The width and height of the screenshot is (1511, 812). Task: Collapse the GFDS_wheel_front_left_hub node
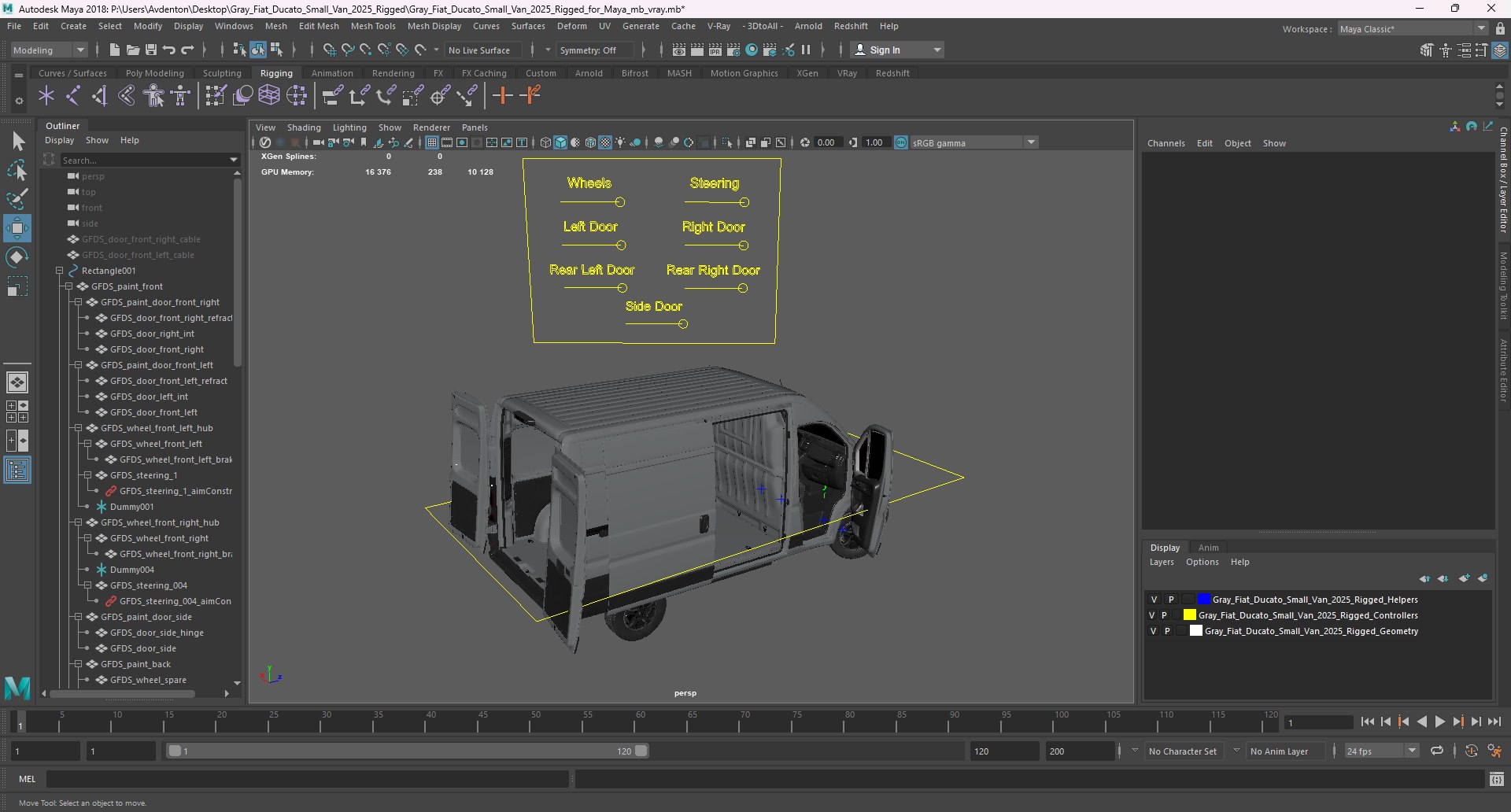tap(78, 428)
